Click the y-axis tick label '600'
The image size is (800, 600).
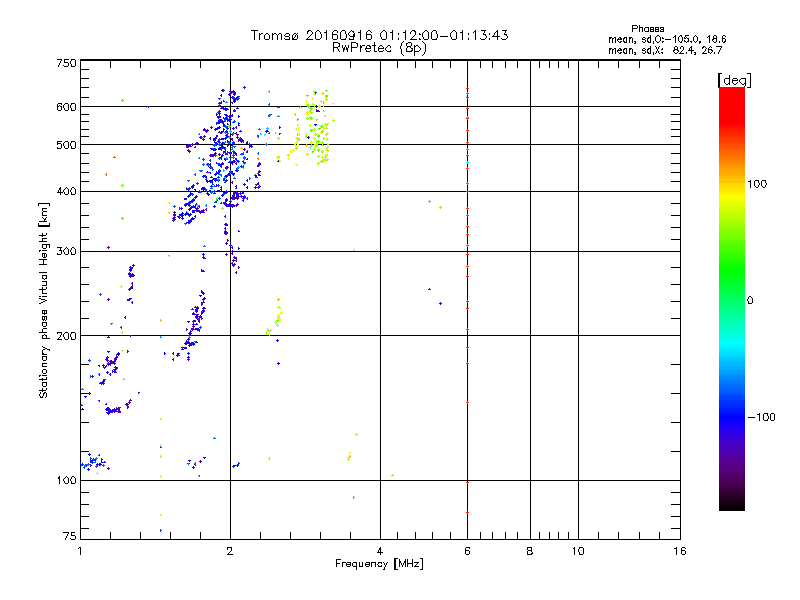(66, 107)
